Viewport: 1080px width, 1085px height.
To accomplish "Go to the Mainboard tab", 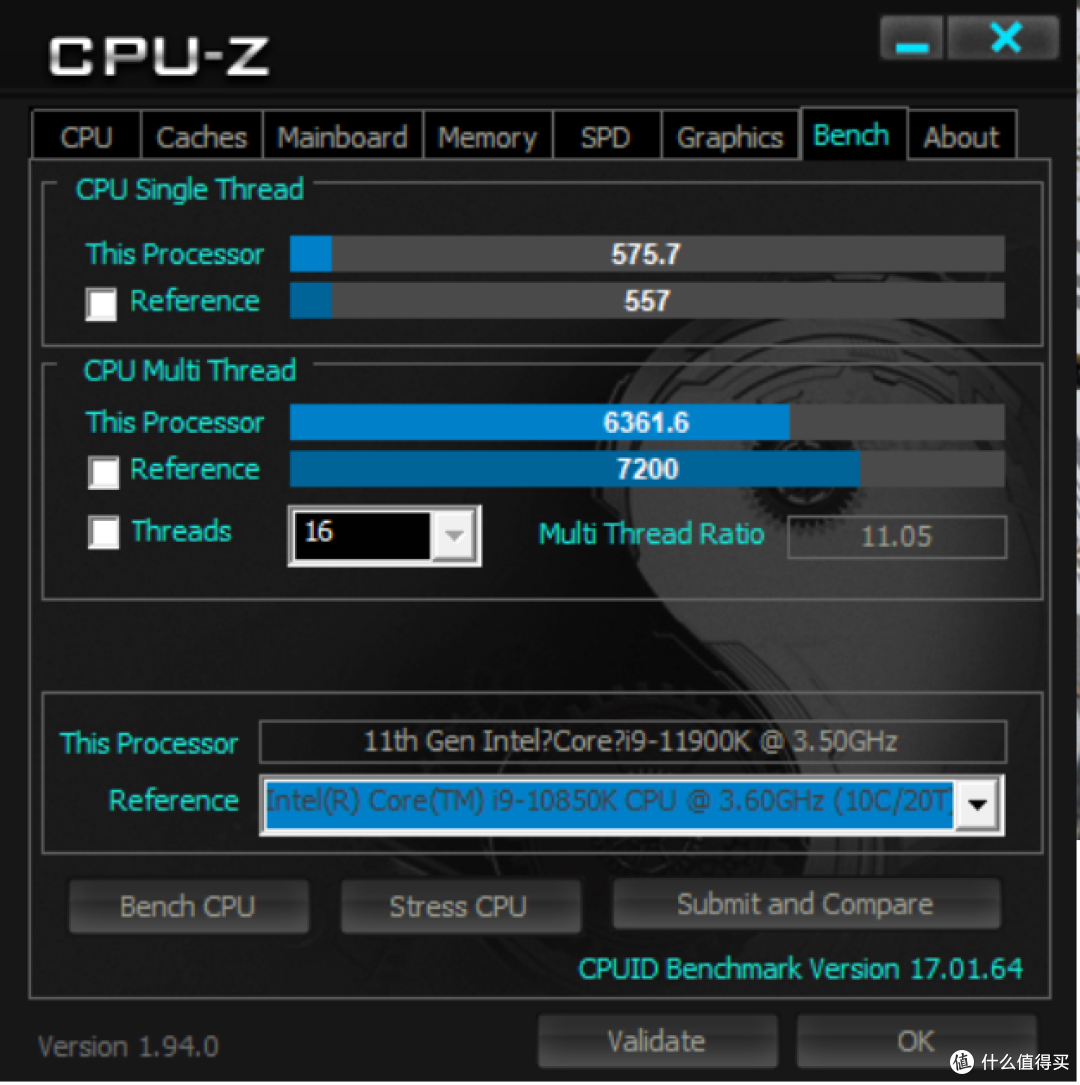I will tap(342, 137).
